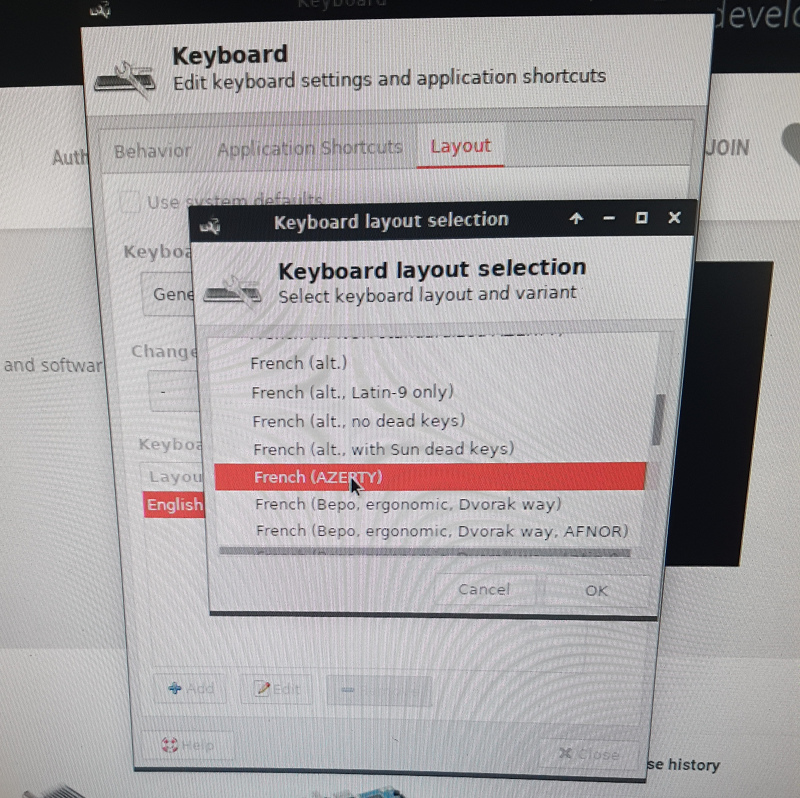Toggle Use system defaults checkbox
The image size is (800, 798).
click(x=130, y=202)
